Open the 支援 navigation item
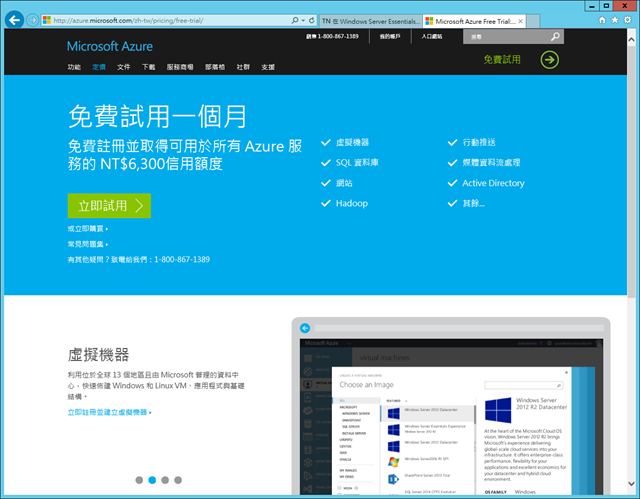This screenshot has width=640, height=499. pos(268,67)
